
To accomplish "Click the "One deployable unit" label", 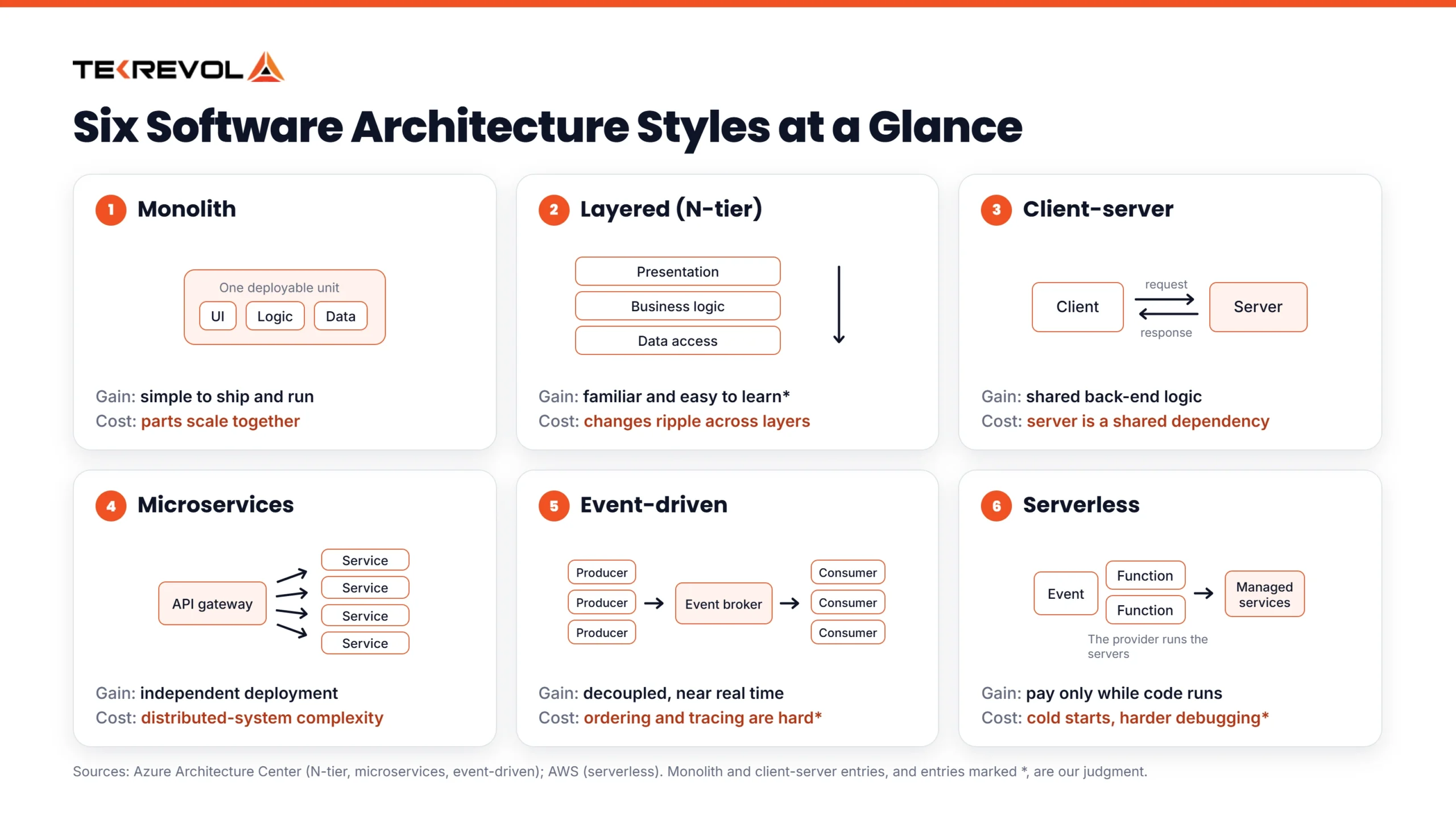I will [x=279, y=287].
